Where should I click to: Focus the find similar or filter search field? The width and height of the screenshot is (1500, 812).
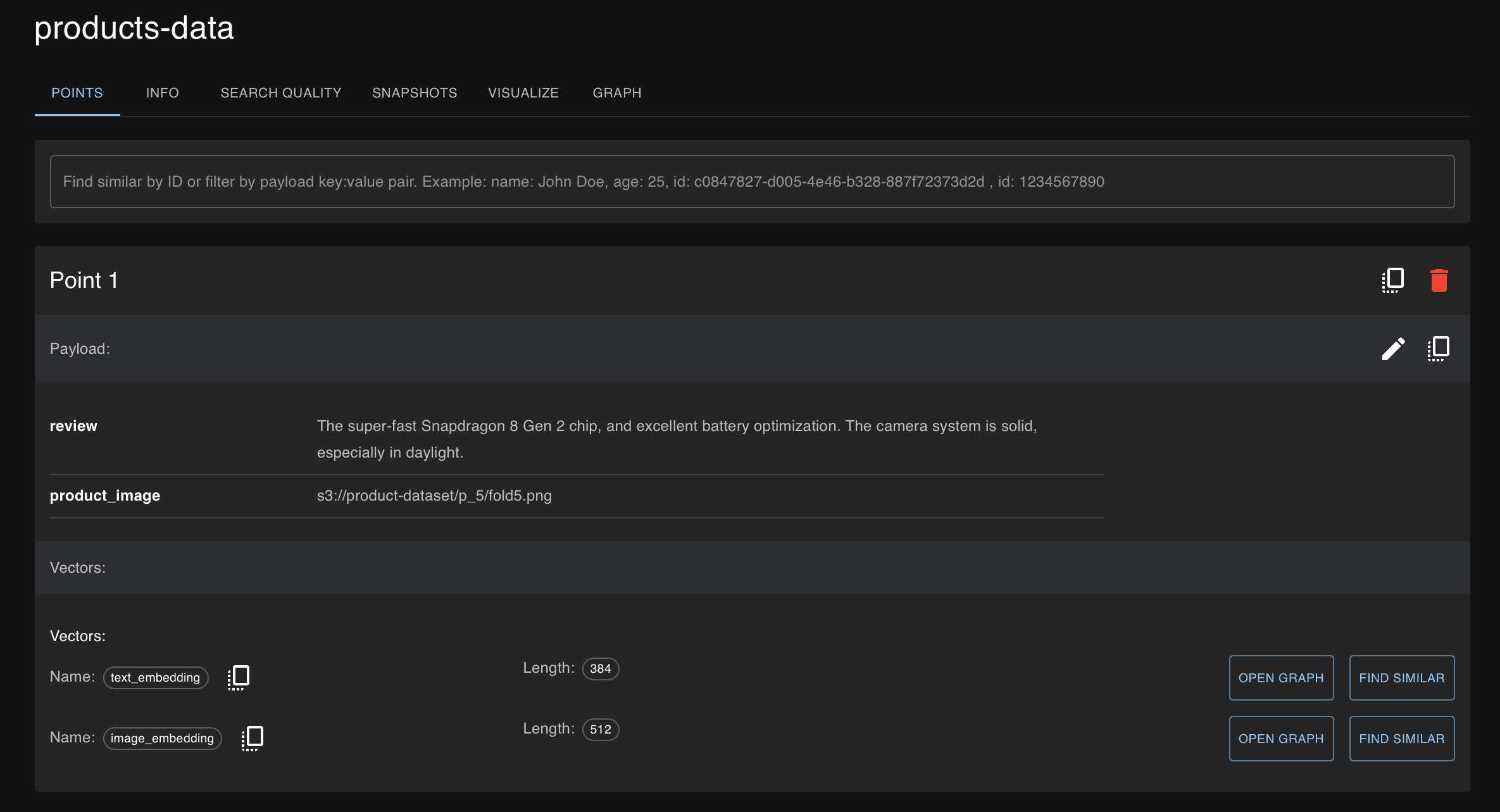click(x=751, y=182)
